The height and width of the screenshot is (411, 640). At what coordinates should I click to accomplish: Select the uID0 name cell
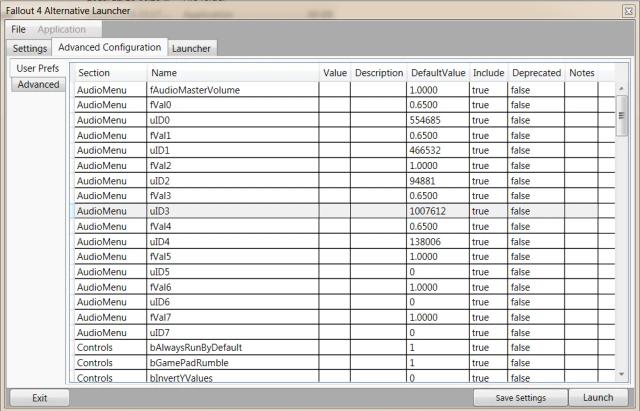click(233, 120)
